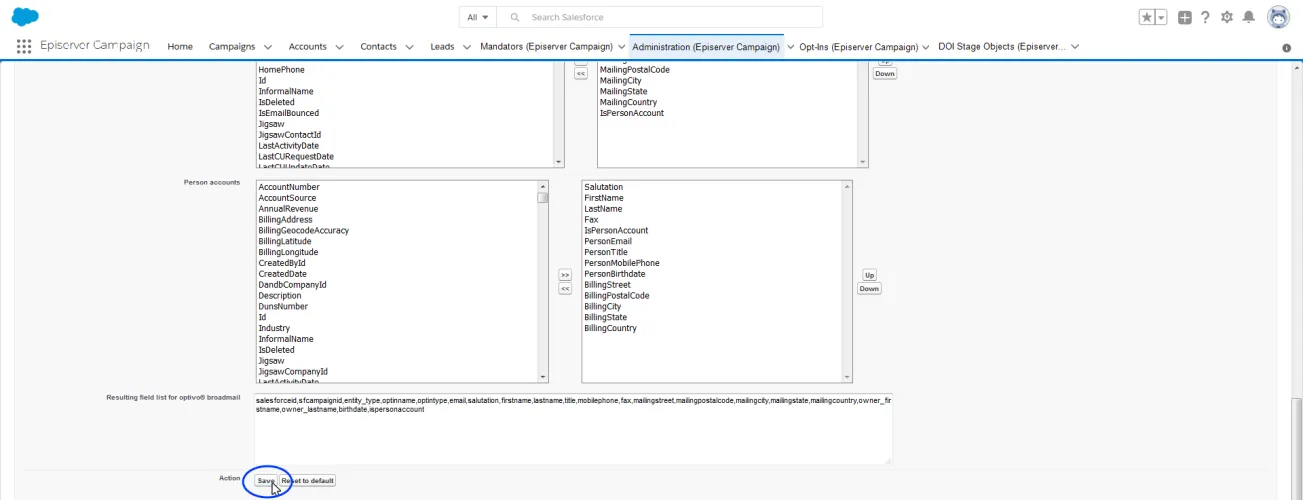1303x500 pixels.
Task: Open the Accounts tab
Action: tap(308, 46)
